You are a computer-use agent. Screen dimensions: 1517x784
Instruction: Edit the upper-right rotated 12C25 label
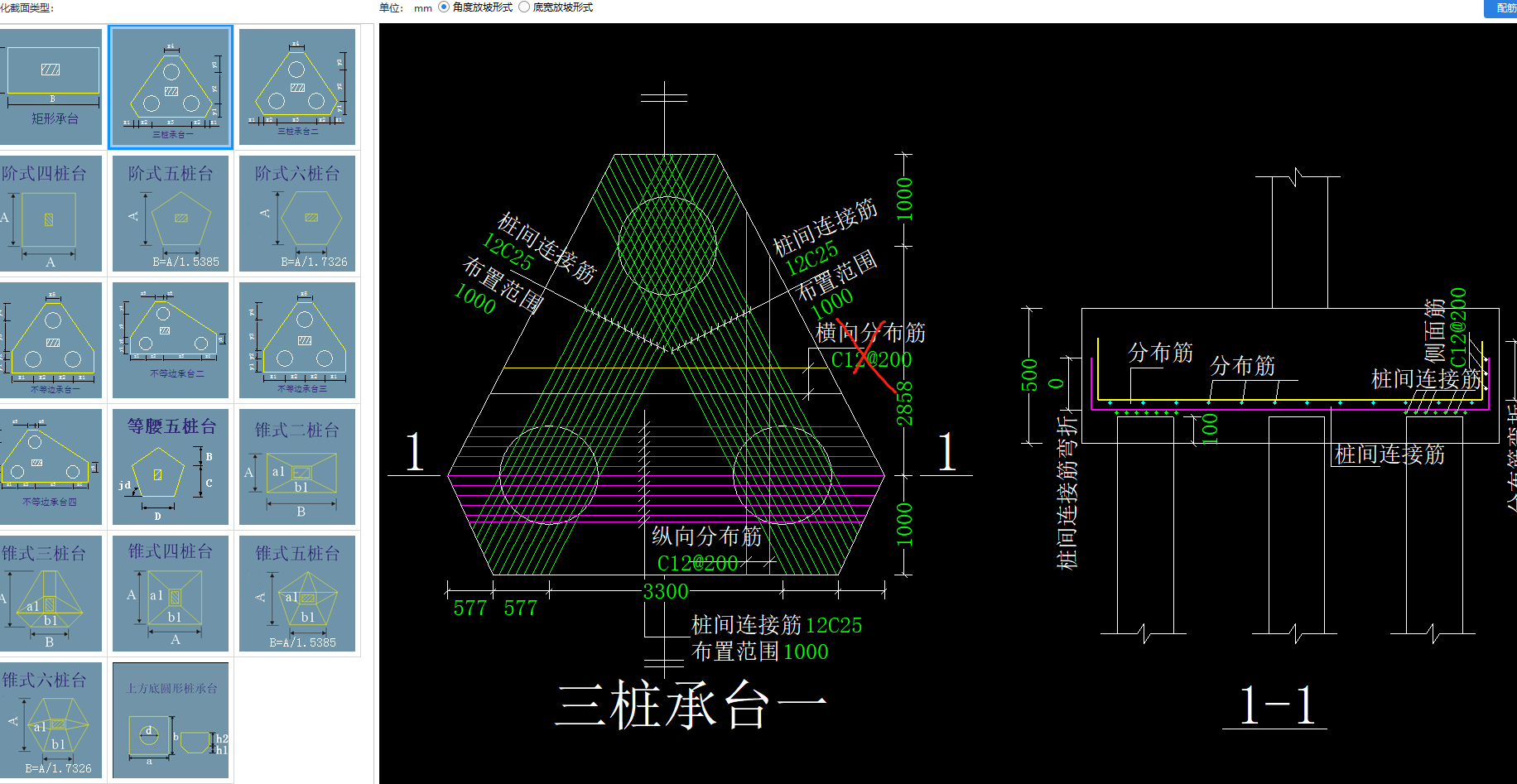(x=811, y=258)
